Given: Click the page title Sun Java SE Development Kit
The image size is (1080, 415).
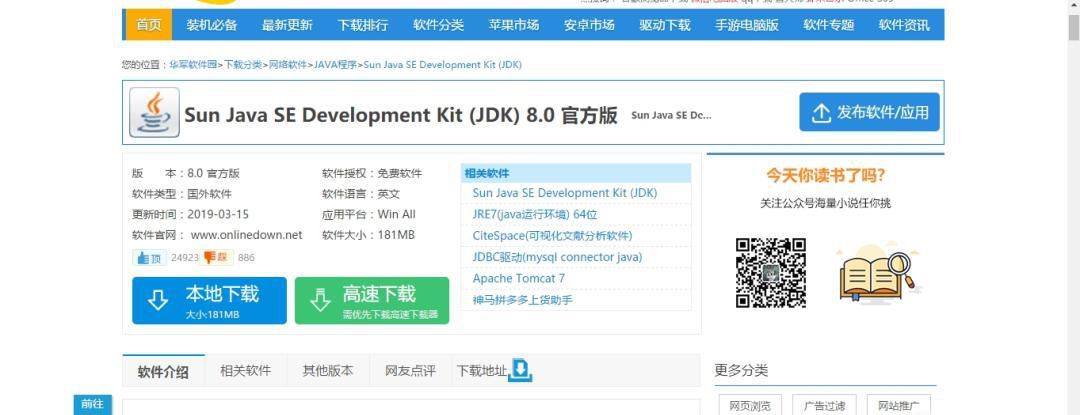Looking at the screenshot, I should point(400,114).
